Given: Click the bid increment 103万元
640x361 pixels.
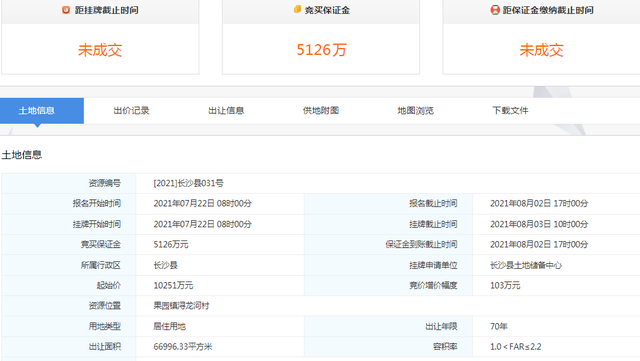Looking at the screenshot, I should pos(505,285).
